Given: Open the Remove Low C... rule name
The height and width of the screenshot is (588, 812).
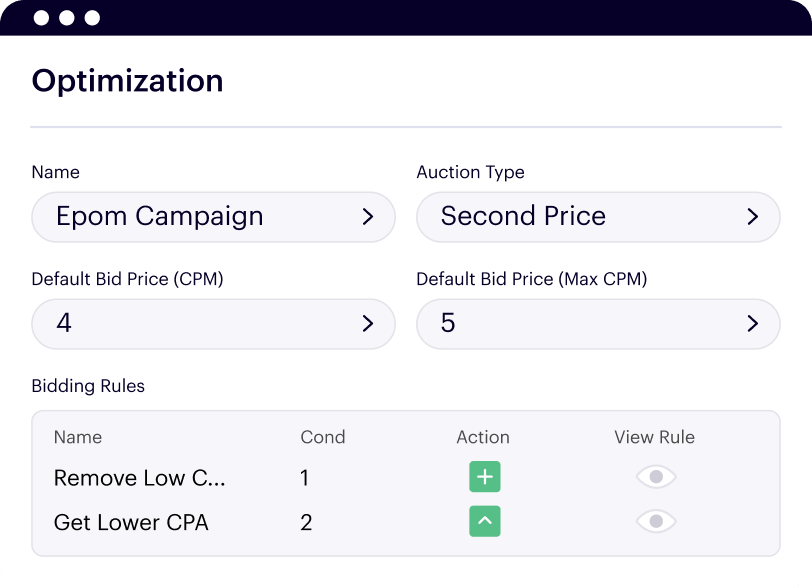Looking at the screenshot, I should 139,478.
